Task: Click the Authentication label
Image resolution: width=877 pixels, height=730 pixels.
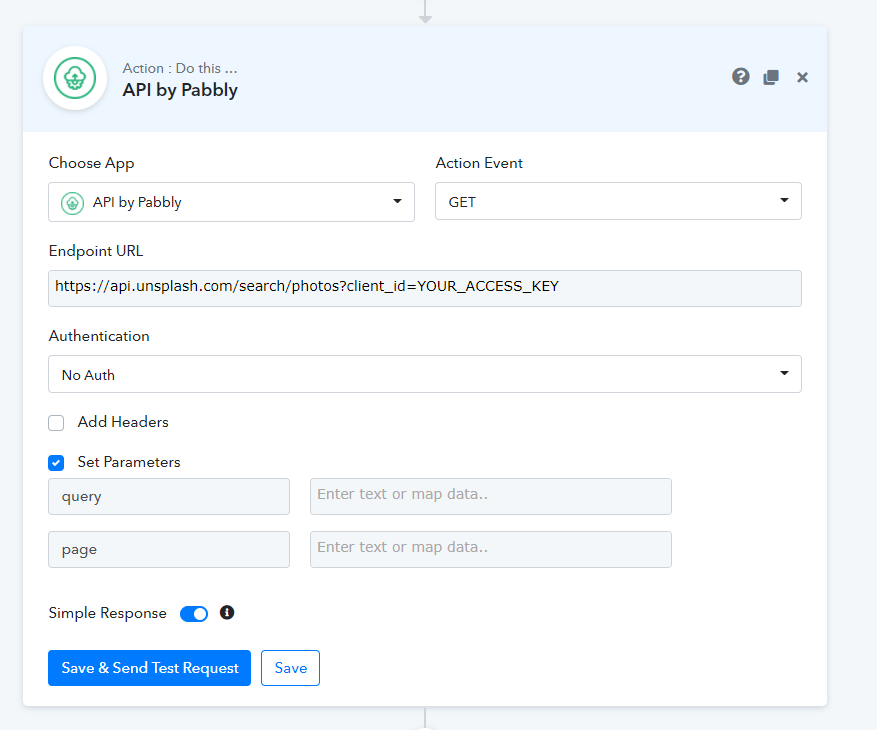Action: pyautogui.click(x=99, y=336)
